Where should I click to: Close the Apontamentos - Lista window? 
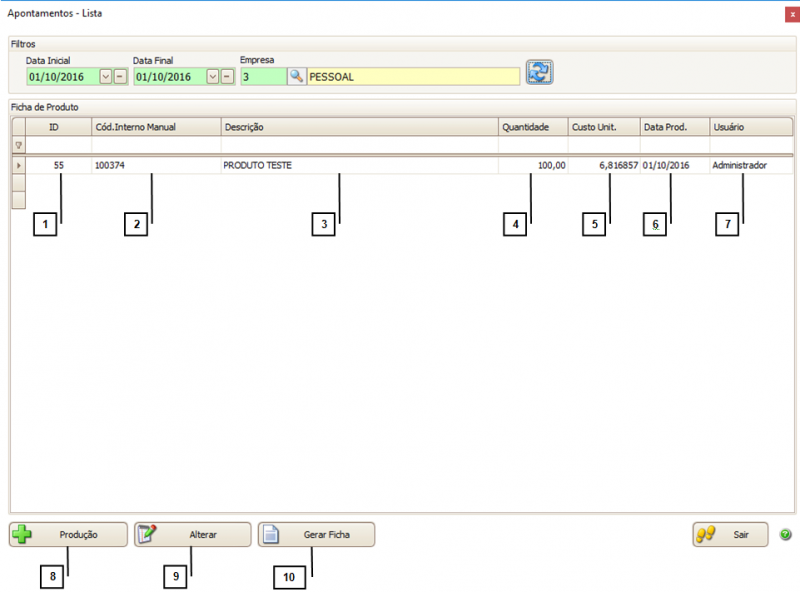[x=791, y=15]
